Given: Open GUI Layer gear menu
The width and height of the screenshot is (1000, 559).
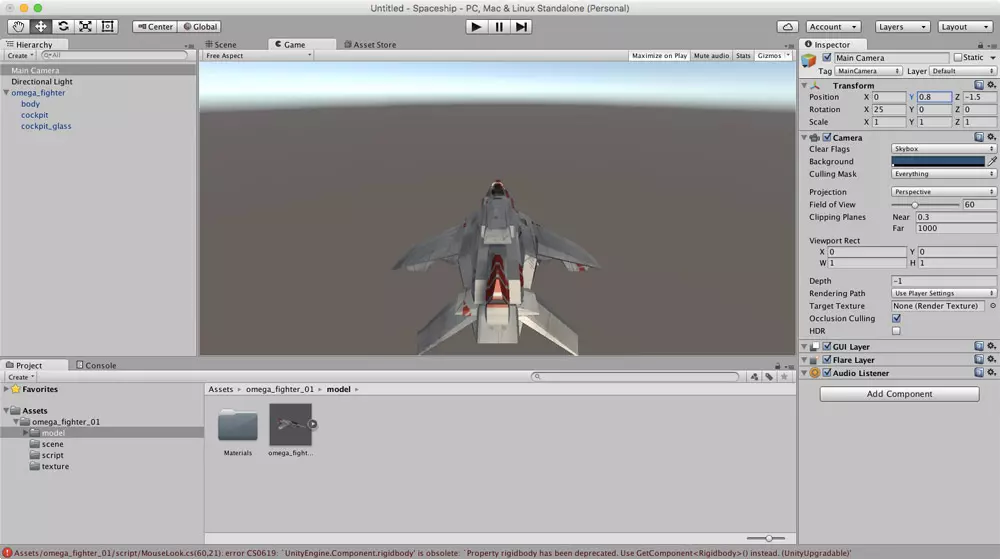Looking at the screenshot, I should (x=991, y=346).
